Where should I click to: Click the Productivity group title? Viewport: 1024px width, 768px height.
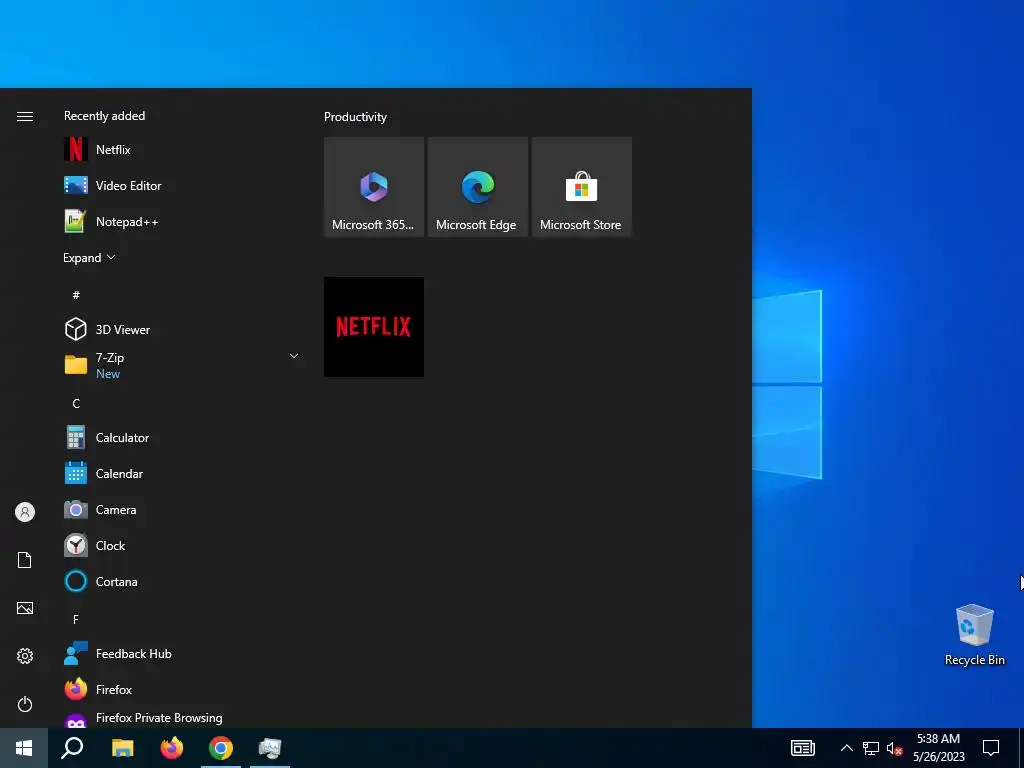pyautogui.click(x=355, y=117)
